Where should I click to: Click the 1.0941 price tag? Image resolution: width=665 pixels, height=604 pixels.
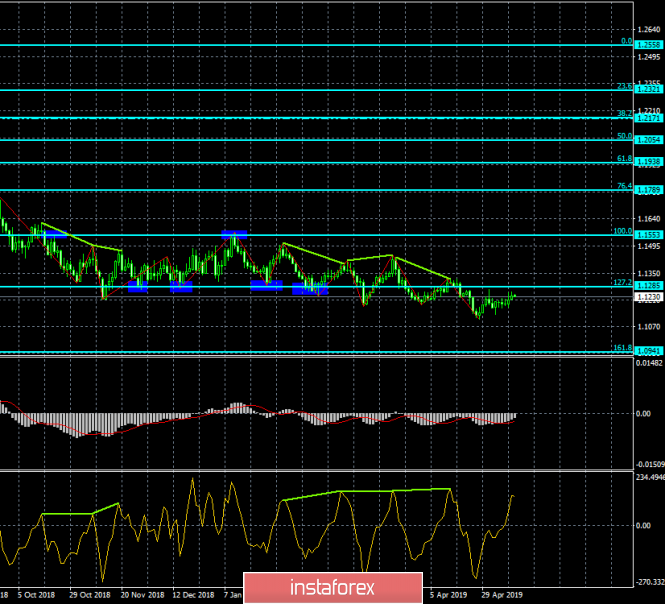point(649,351)
